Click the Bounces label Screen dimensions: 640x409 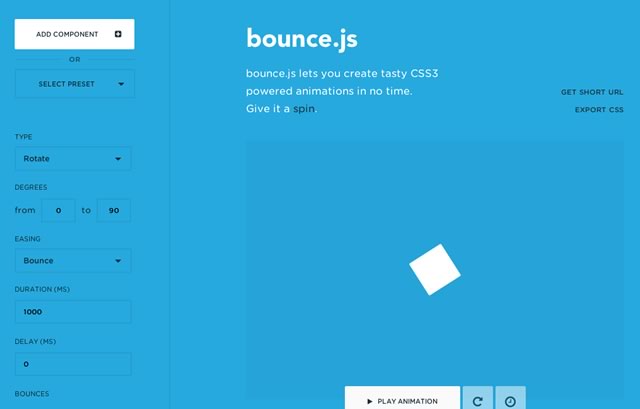tap(32, 394)
